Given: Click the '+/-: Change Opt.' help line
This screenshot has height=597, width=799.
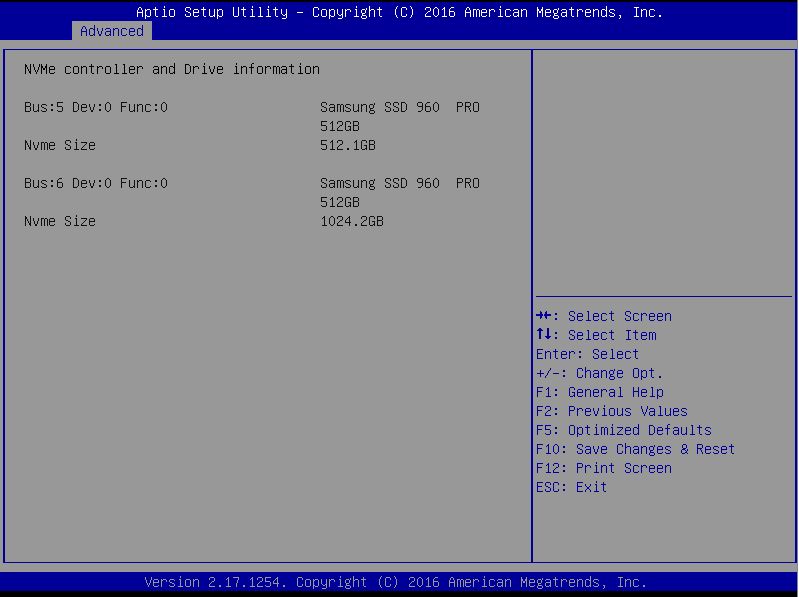Looking at the screenshot, I should [x=599, y=373].
